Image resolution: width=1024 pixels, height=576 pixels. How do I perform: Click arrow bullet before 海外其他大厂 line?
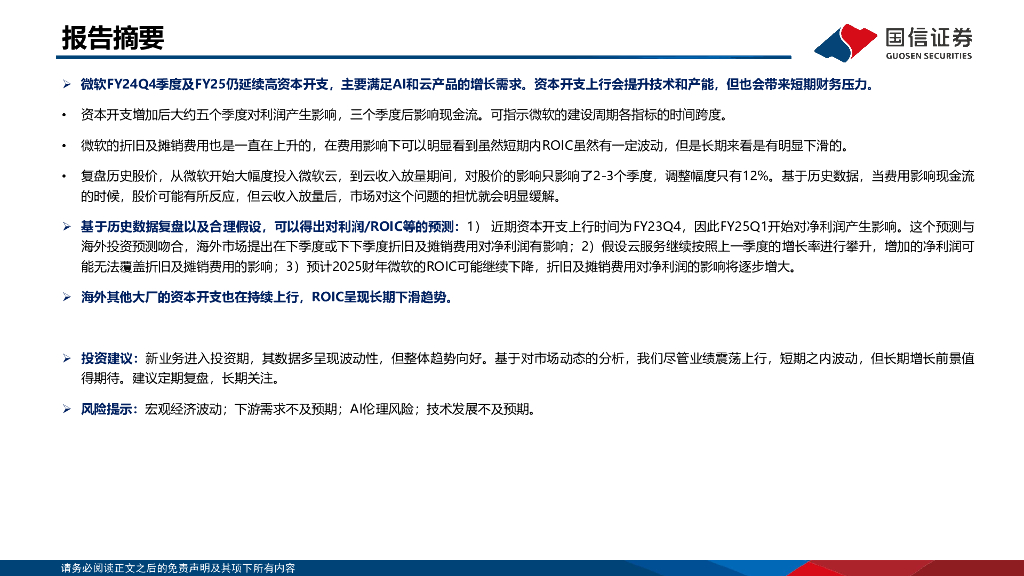click(x=67, y=297)
